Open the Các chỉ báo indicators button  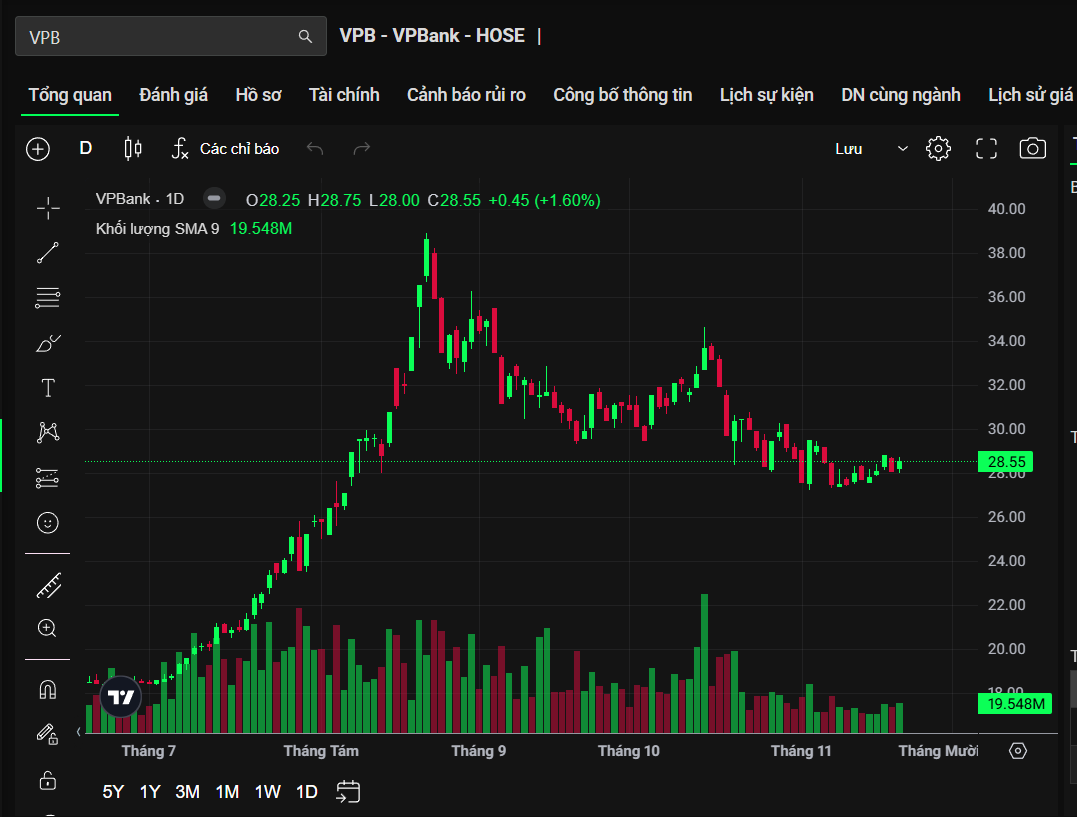click(x=226, y=149)
